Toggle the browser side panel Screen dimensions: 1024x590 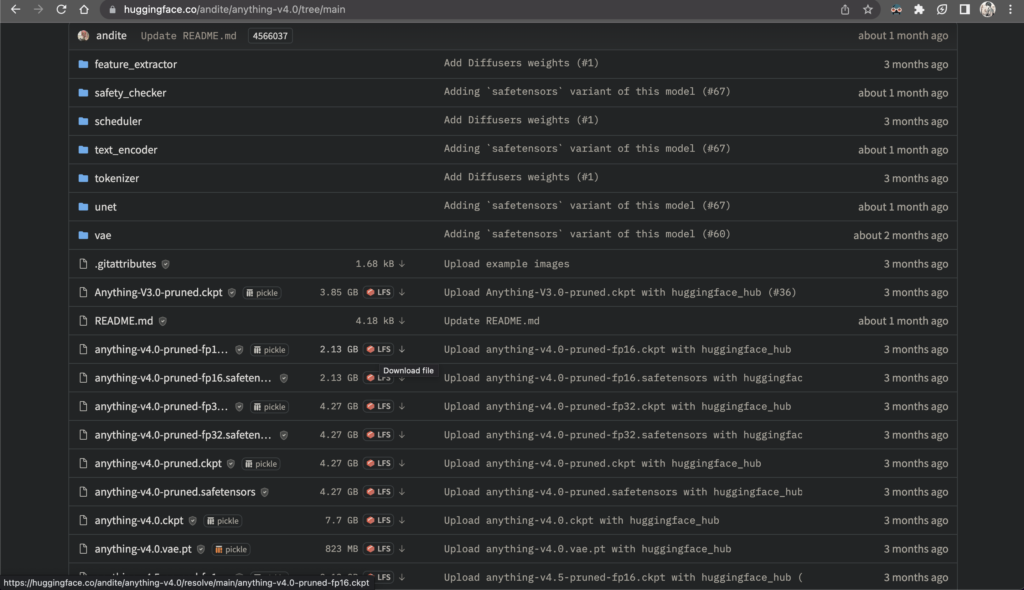(x=964, y=9)
